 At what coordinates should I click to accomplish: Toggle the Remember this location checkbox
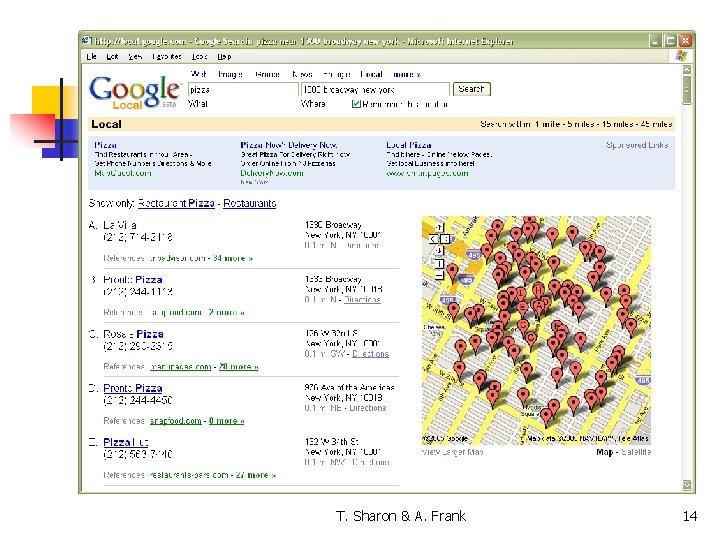click(x=356, y=104)
